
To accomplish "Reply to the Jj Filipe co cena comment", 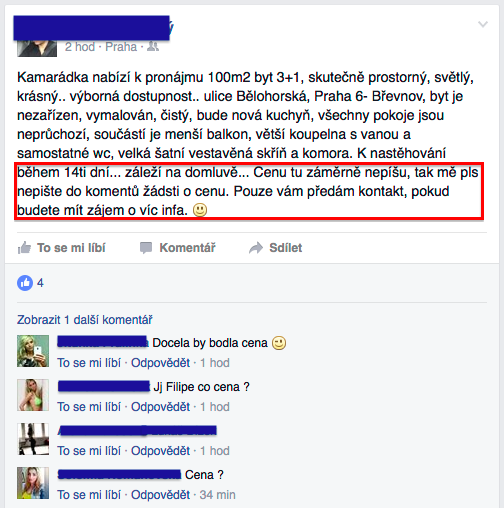I will coord(160,407).
